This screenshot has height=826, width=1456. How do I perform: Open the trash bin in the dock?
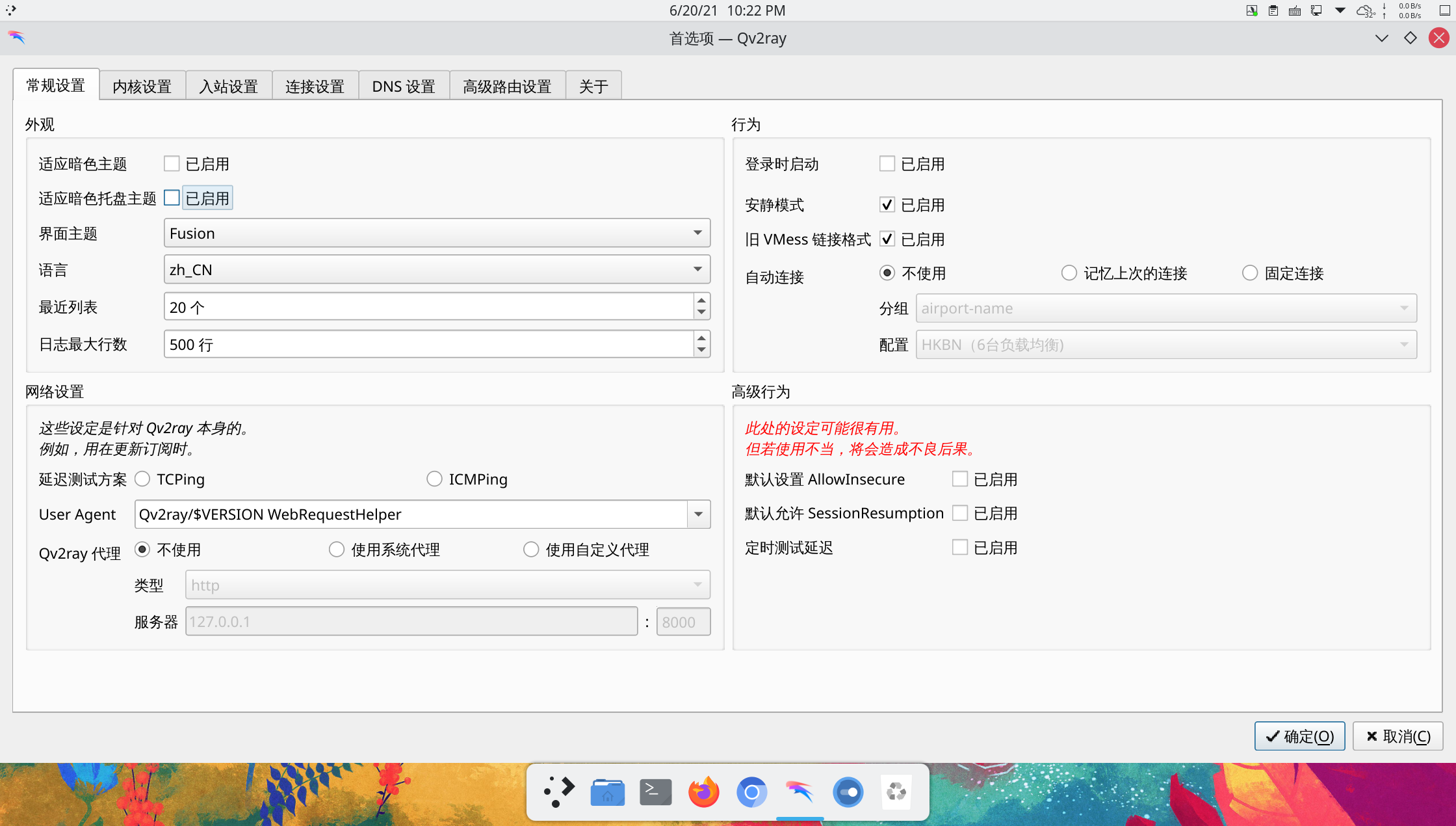point(896,792)
